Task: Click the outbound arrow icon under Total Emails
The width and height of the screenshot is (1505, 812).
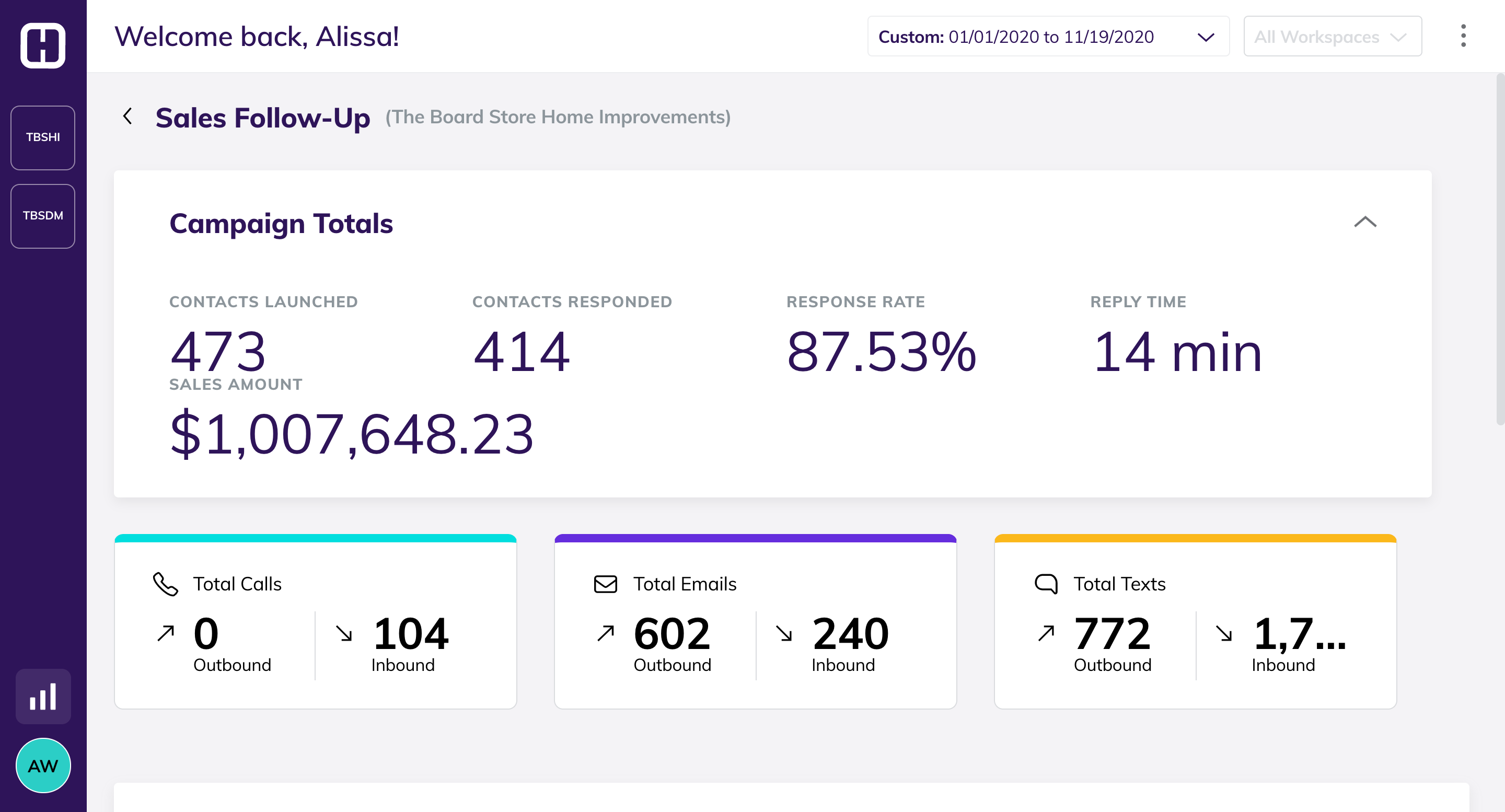Action: 607,633
